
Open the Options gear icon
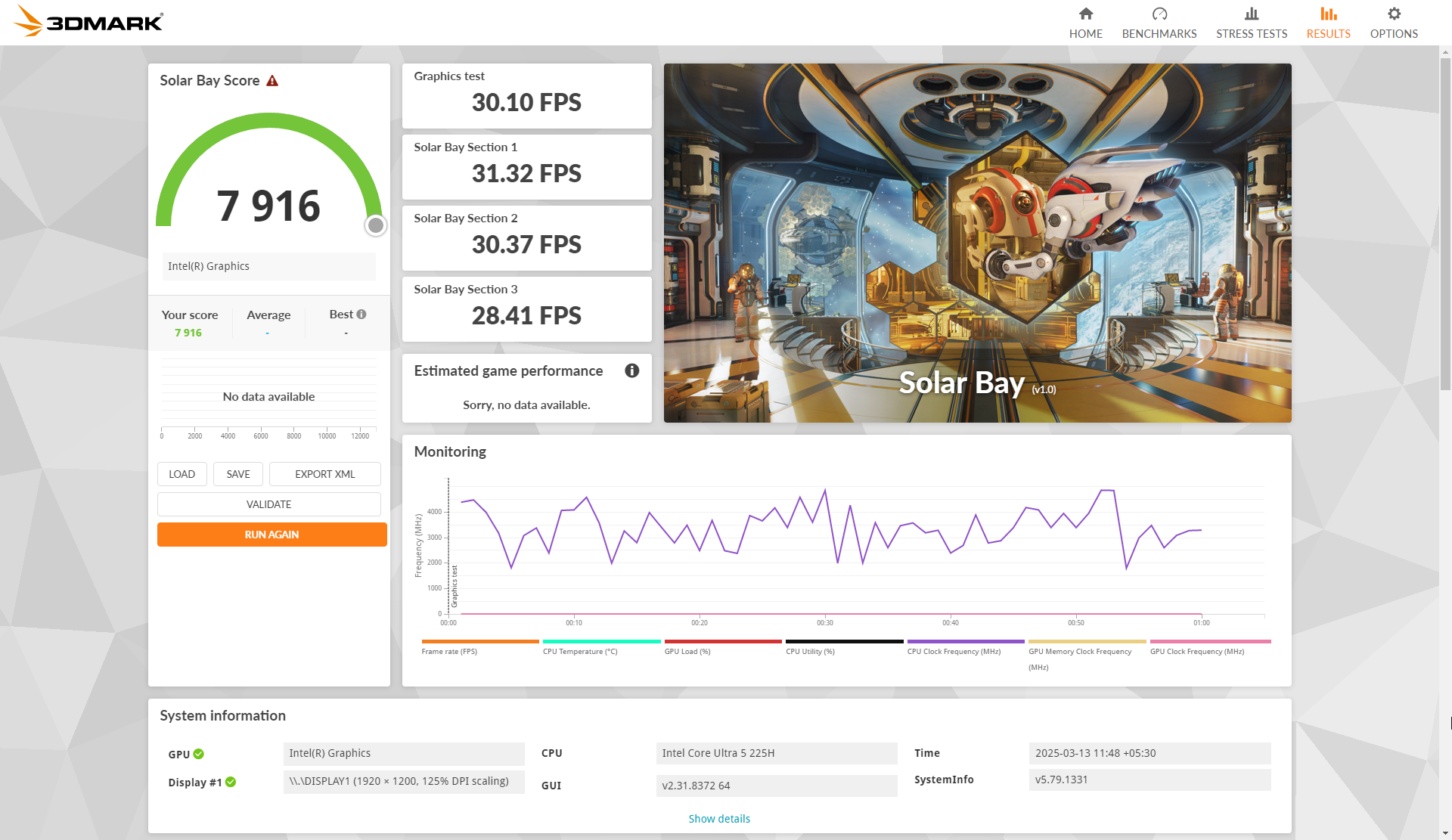pyautogui.click(x=1394, y=14)
